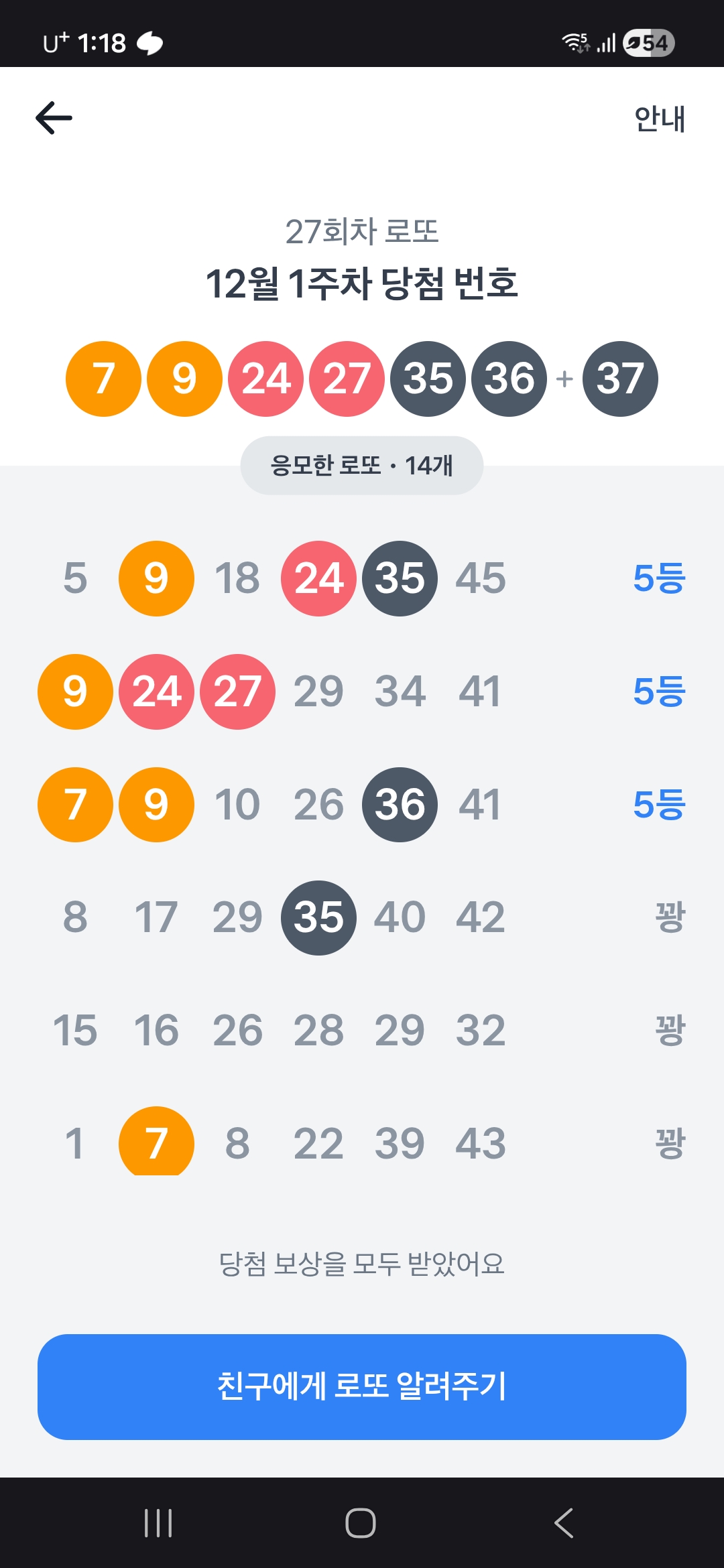Tap the bonus number ball 37
Image resolution: width=724 pixels, height=1568 pixels.
(x=620, y=379)
